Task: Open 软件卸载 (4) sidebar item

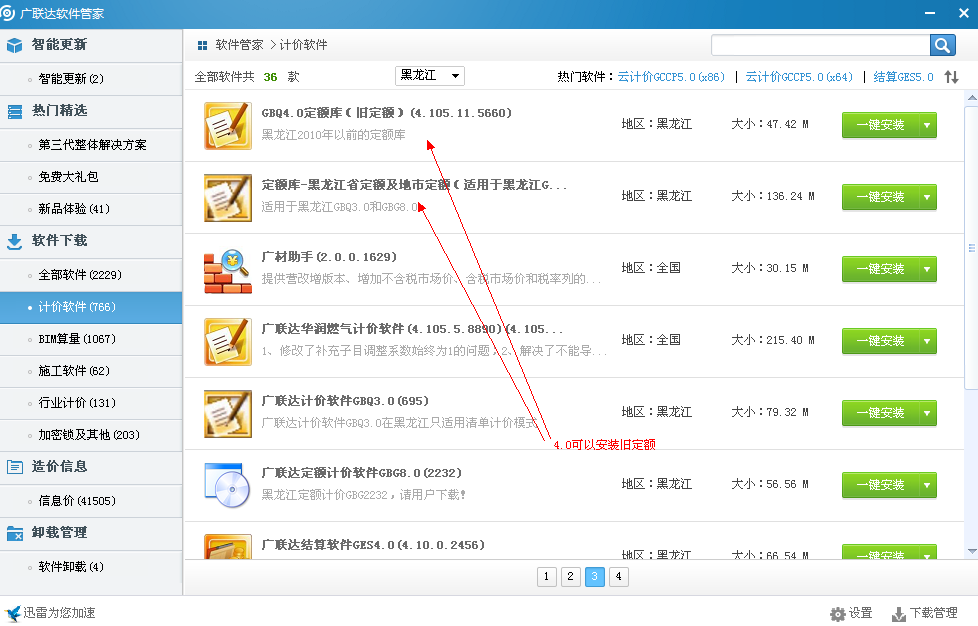Action: [91, 567]
